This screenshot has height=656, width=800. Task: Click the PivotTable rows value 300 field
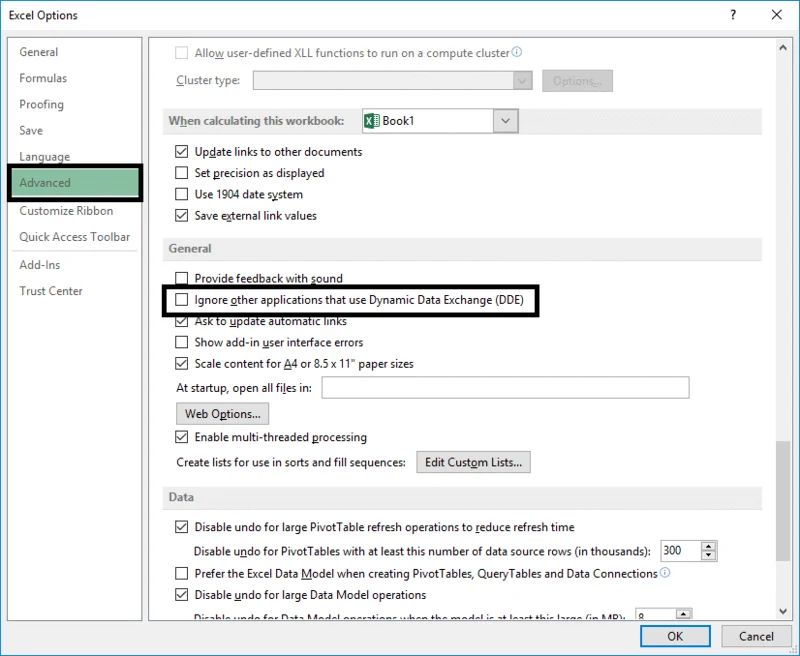[681, 551]
